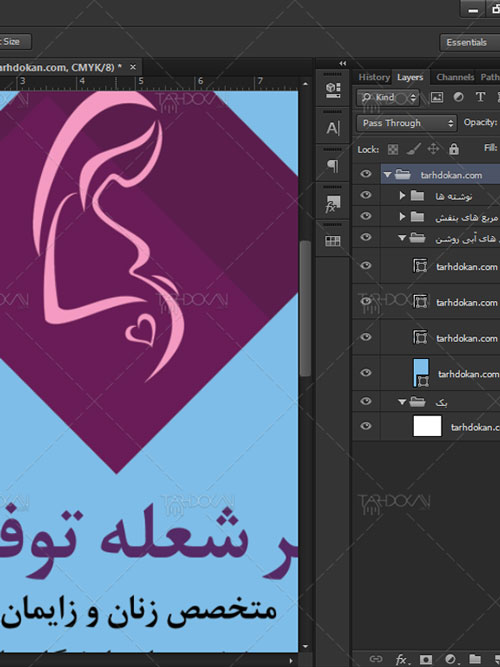This screenshot has height=667, width=500.
Task: Switch to the History tab
Action: [x=374, y=77]
